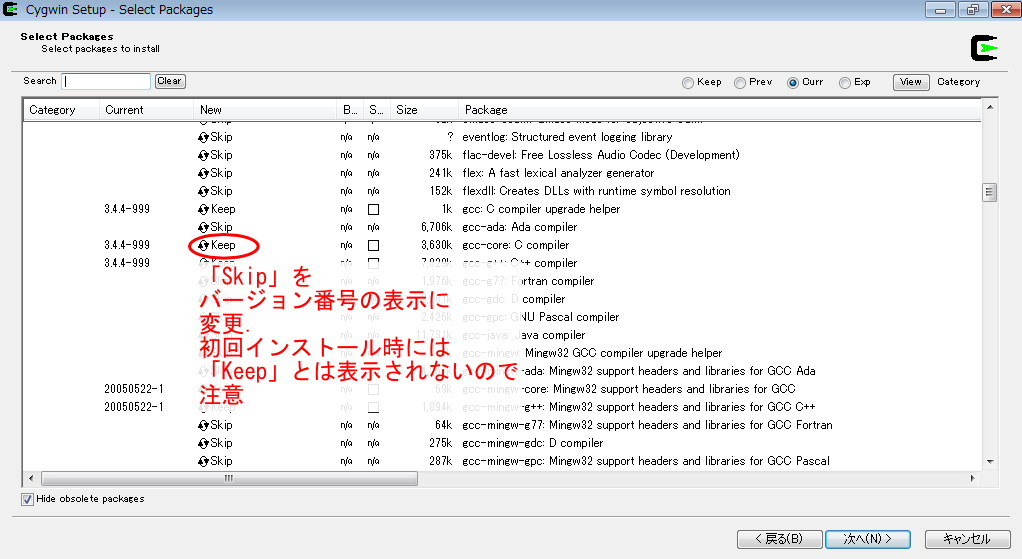Viewport: 1022px width, 559px height.
Task: Click version 3.4.4-999 on gcc-core row
Action: [127, 246]
